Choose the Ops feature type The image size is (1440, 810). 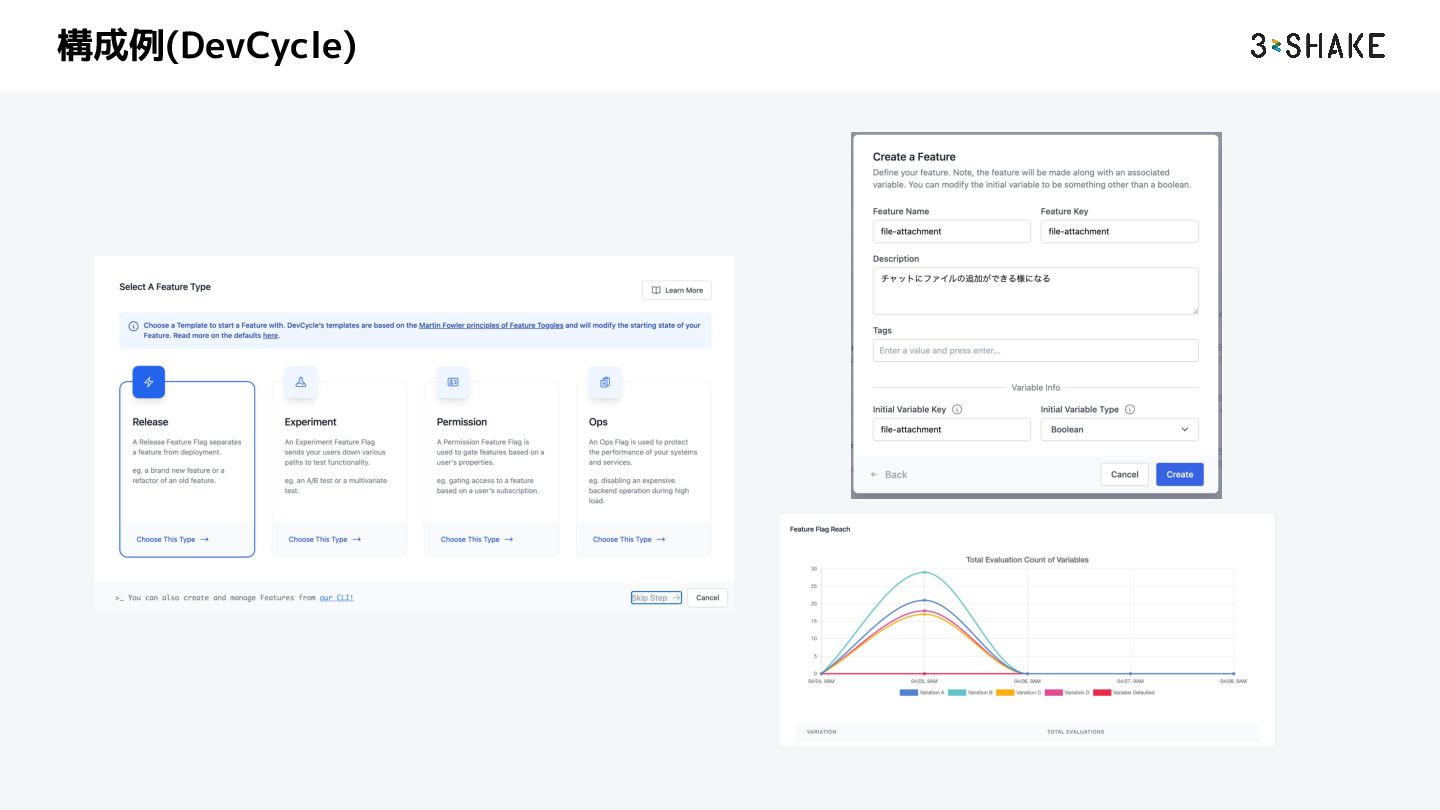[x=628, y=539]
